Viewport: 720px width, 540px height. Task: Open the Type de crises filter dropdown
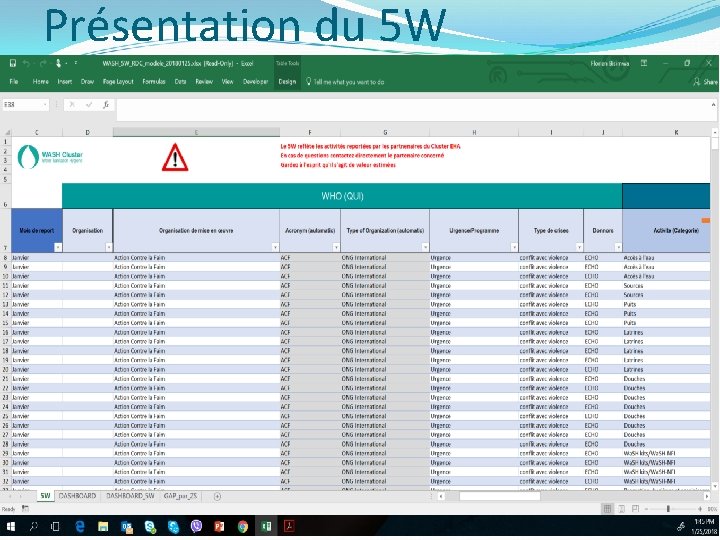[579, 248]
